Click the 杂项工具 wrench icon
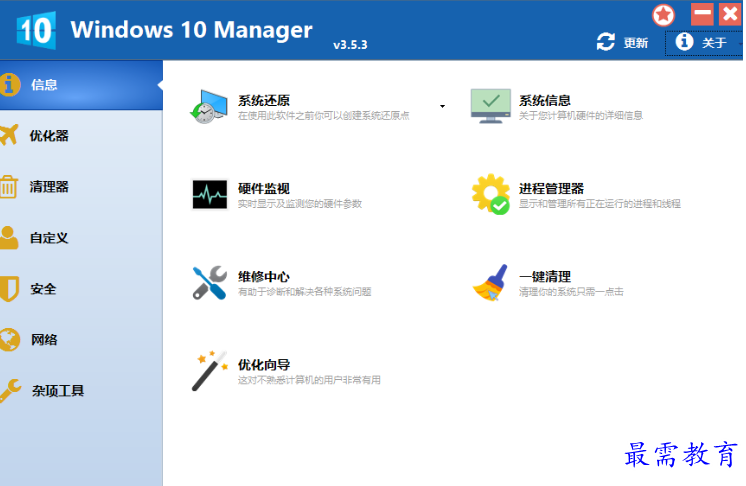The width and height of the screenshot is (746, 486). [10, 391]
